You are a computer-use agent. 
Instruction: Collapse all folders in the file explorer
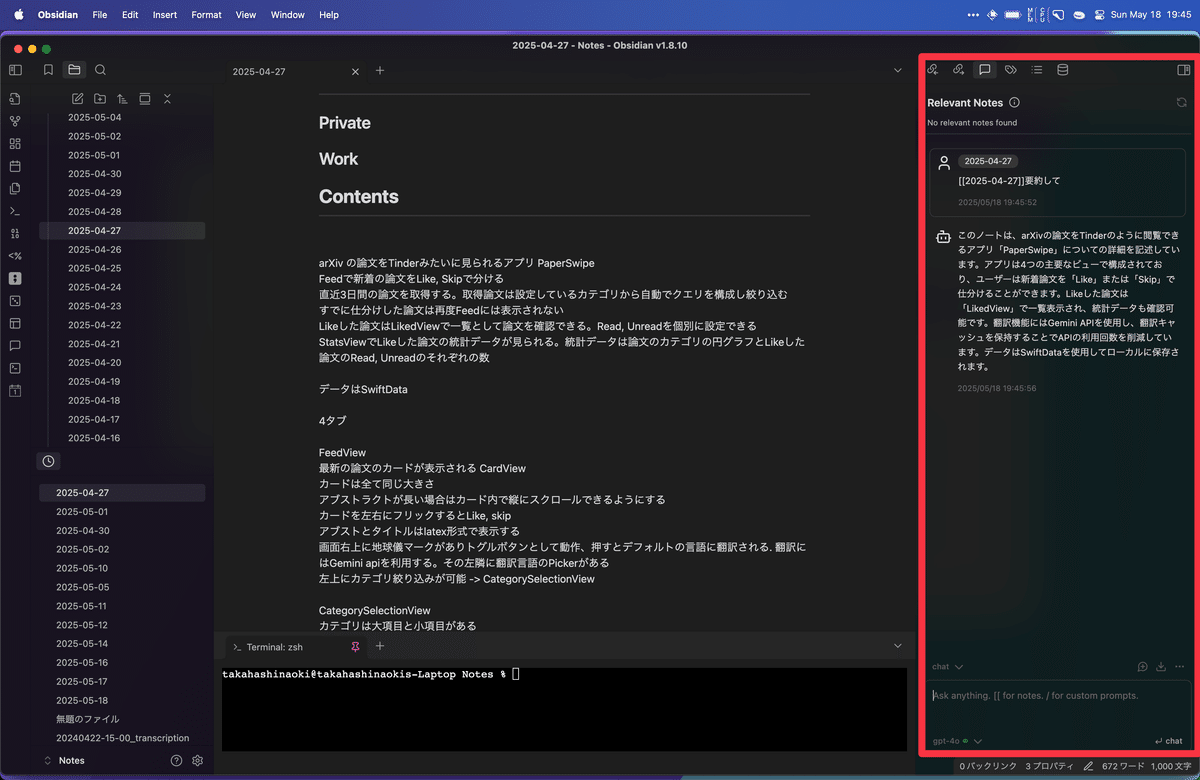pyautogui.click(x=167, y=98)
